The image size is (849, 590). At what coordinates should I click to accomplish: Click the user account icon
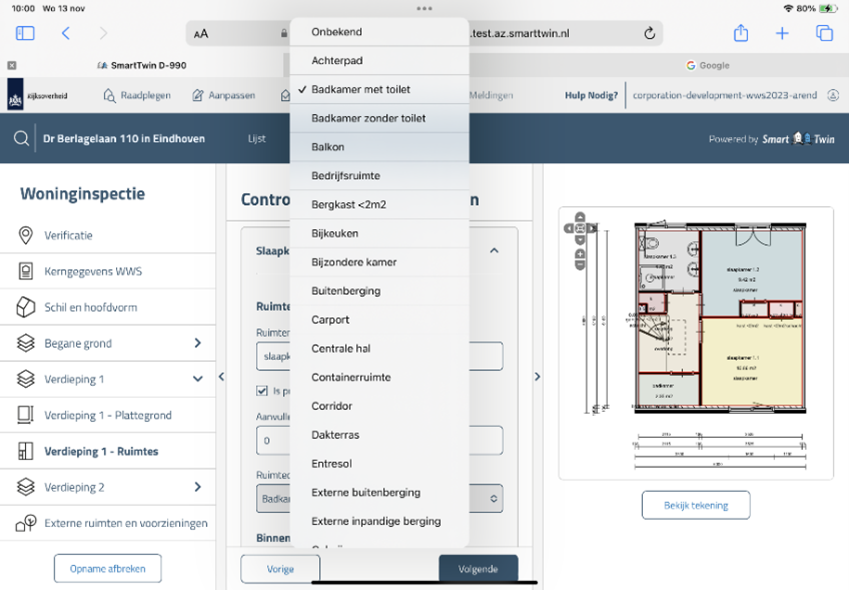834,96
